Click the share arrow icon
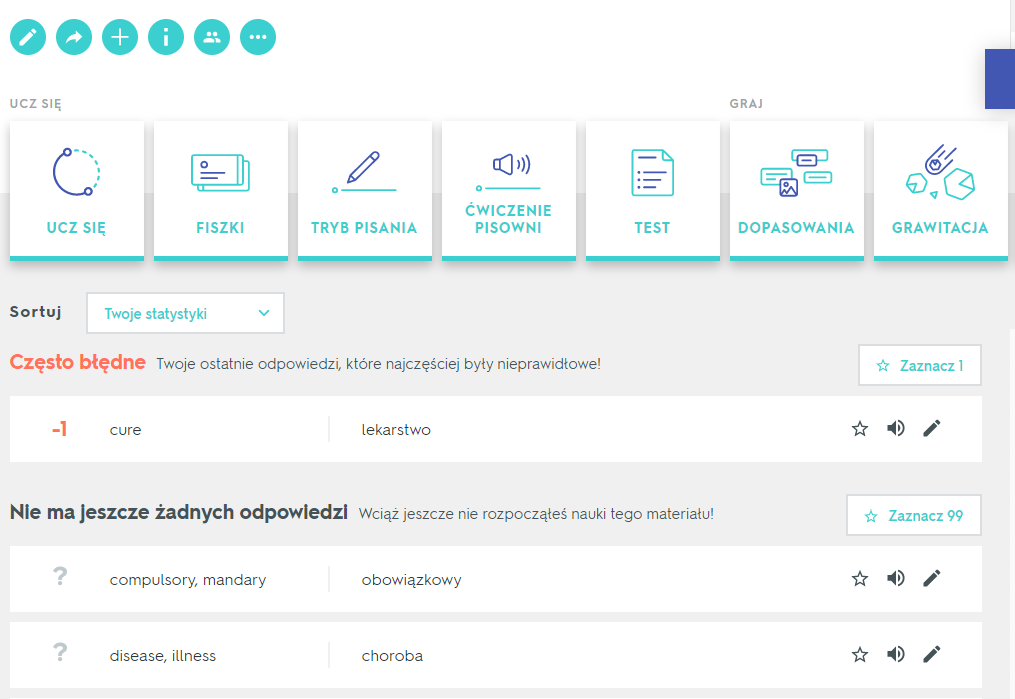Screen dimensions: 1015x699 pyautogui.click(x=74, y=38)
